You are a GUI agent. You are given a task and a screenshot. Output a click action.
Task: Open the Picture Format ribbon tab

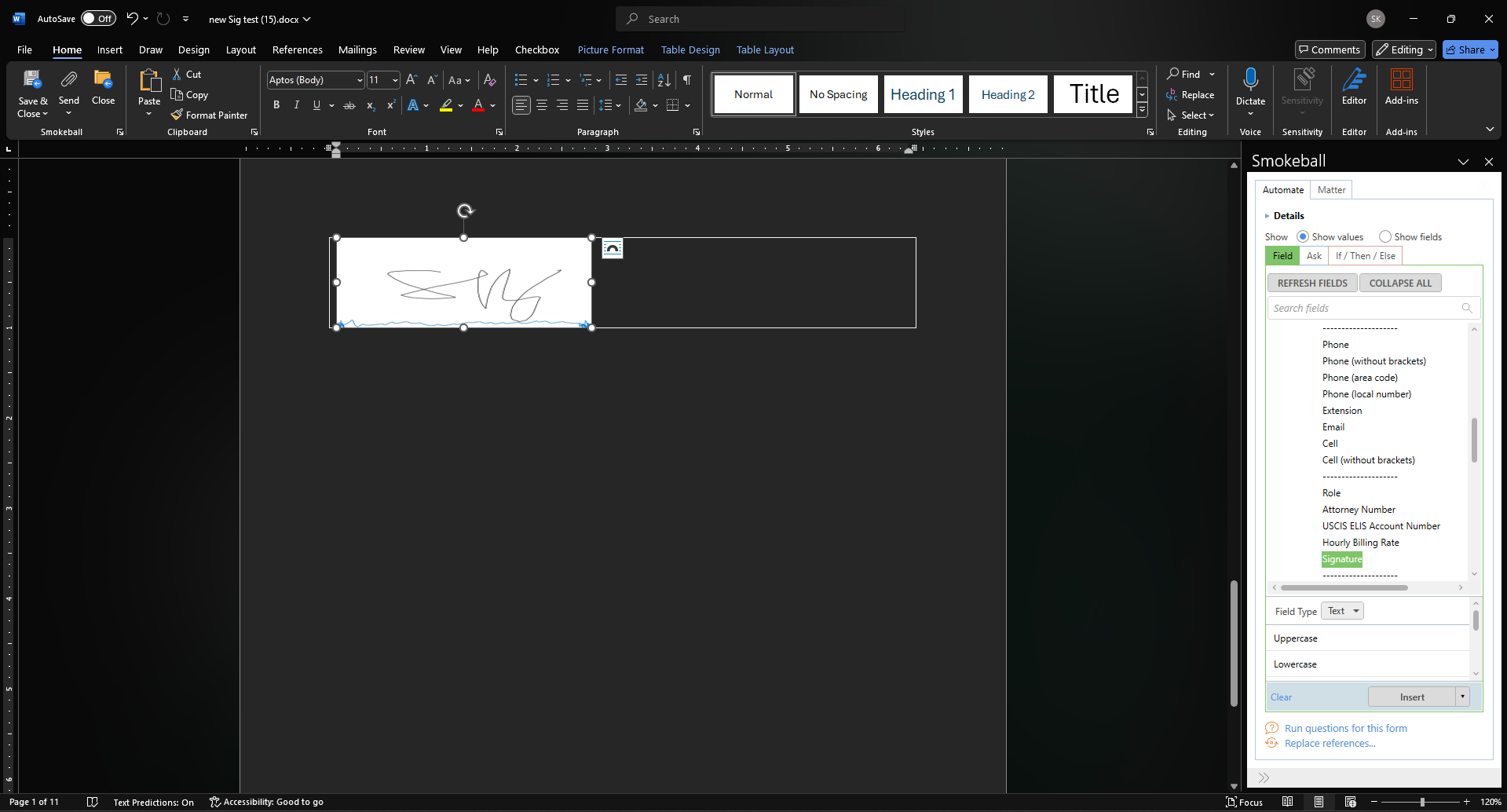pos(610,49)
